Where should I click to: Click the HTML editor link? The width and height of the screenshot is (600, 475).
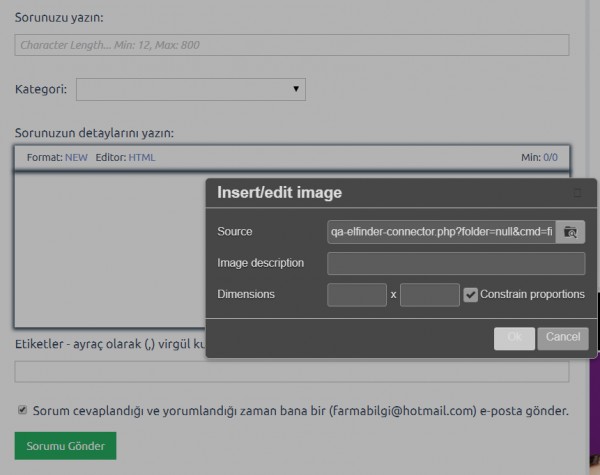142,157
